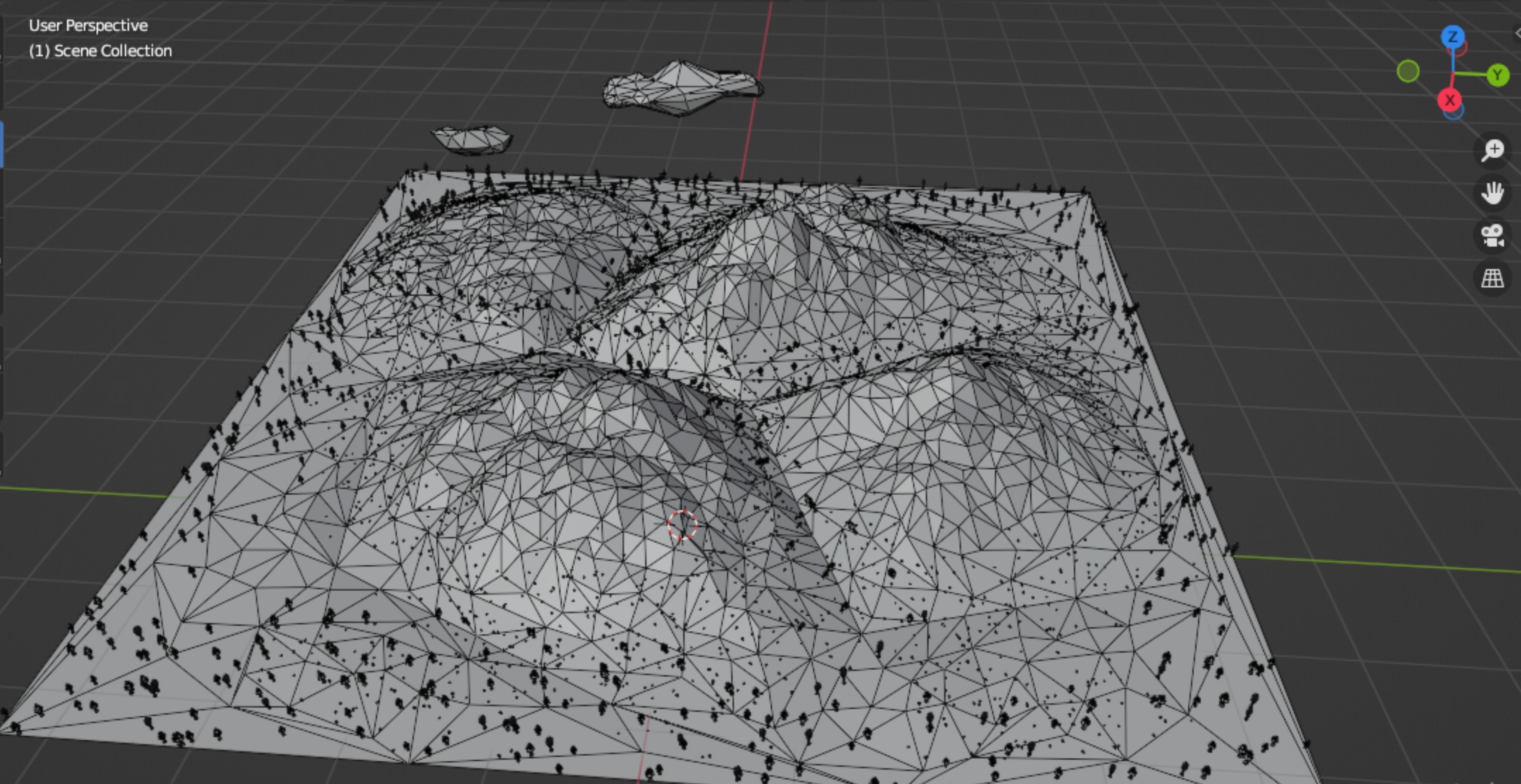Click the 'User Perspective' viewport label
The width and height of the screenshot is (1521, 784).
click(89, 25)
